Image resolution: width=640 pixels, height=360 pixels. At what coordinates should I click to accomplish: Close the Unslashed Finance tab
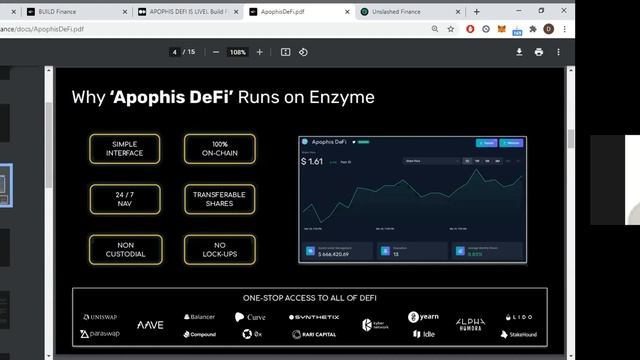click(458, 12)
